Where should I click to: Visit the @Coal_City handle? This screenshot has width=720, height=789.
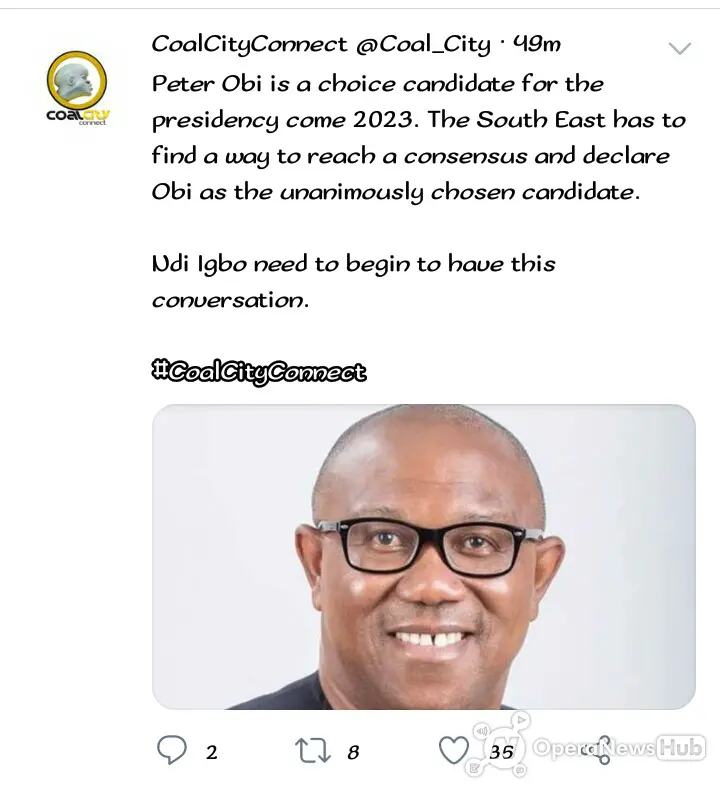coord(423,45)
